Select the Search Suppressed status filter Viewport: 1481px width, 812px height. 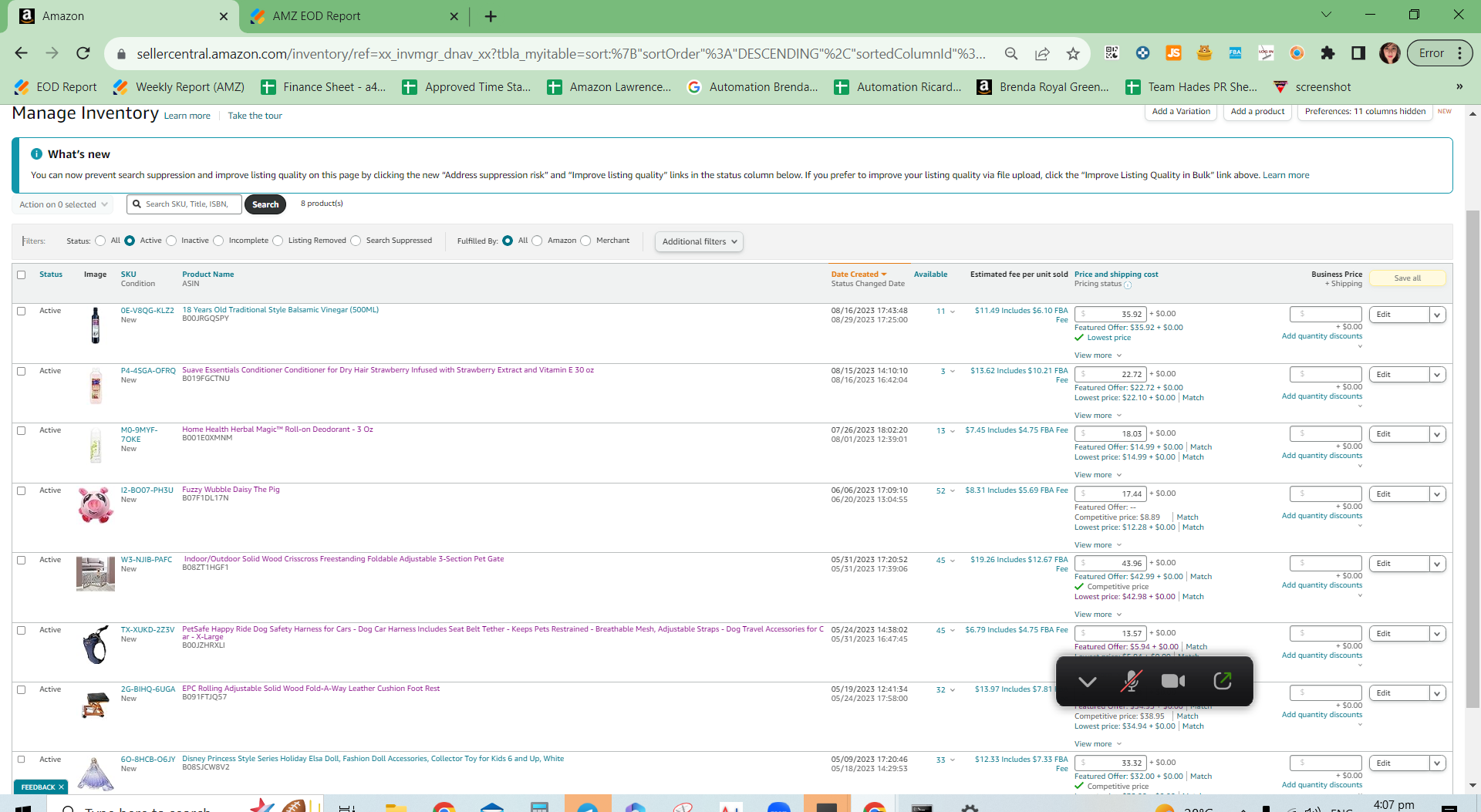356,241
